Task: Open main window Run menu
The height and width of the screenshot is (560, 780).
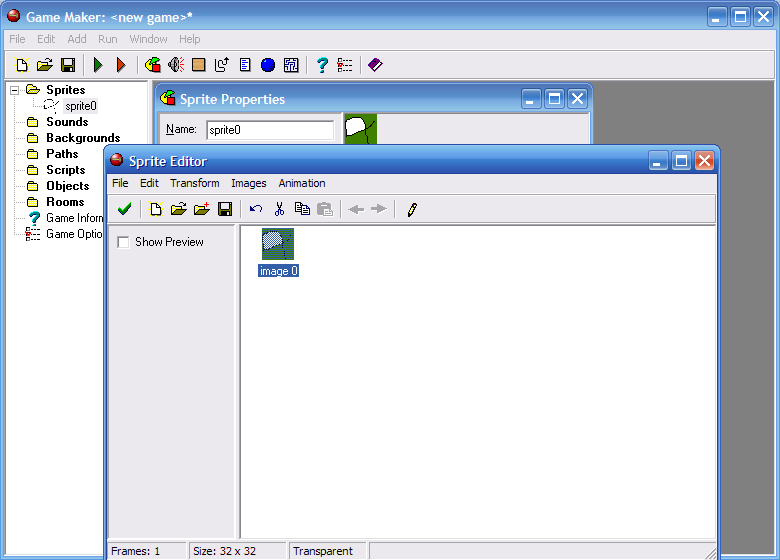Action: (x=107, y=39)
